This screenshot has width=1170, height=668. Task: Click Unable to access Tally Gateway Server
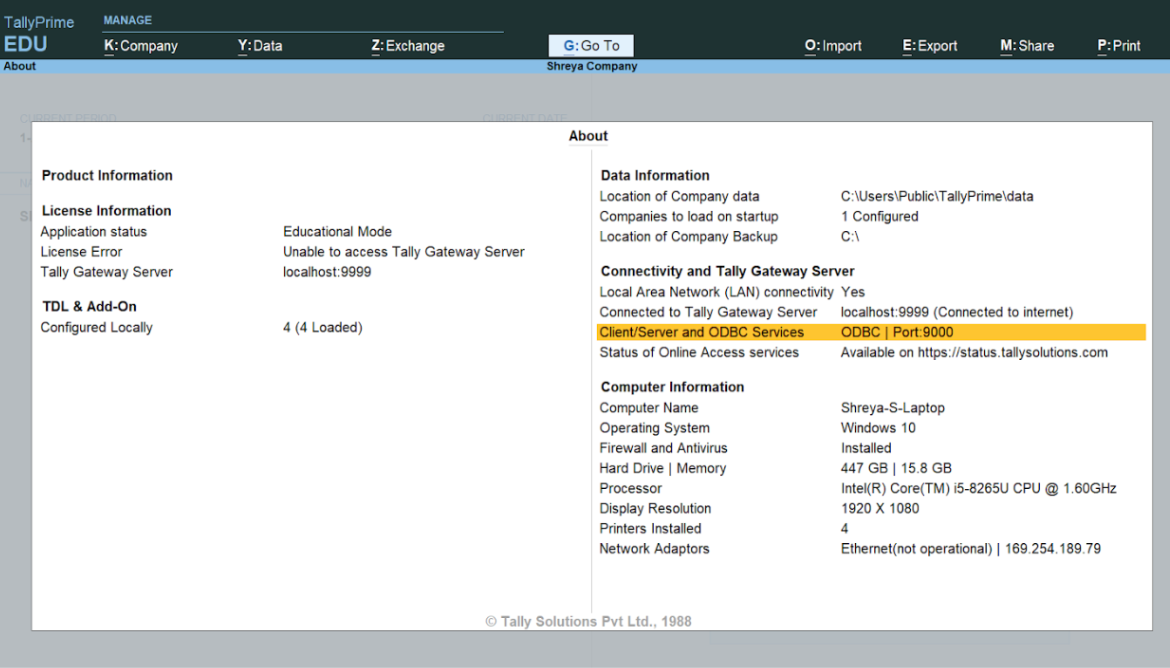coord(404,252)
